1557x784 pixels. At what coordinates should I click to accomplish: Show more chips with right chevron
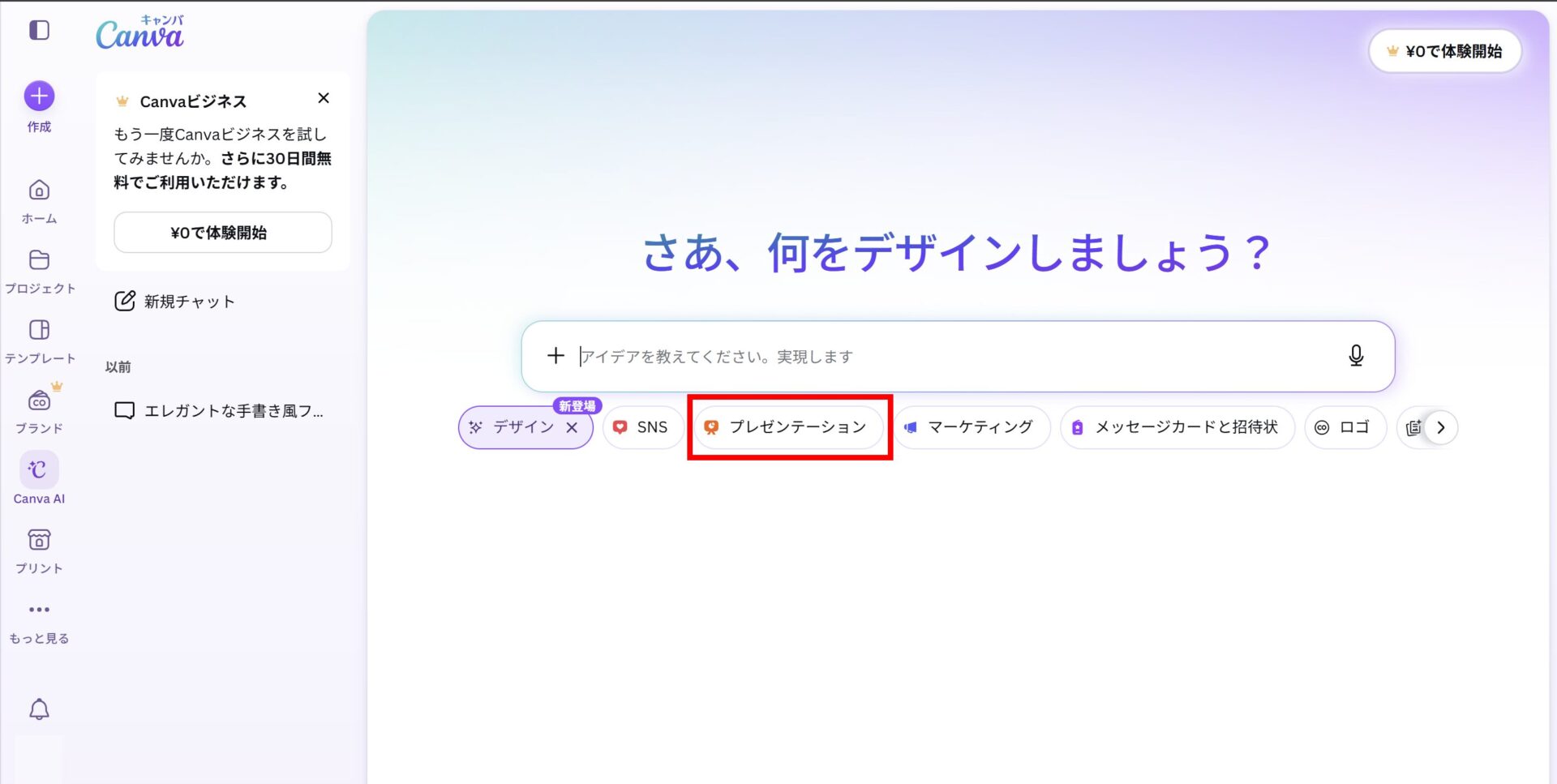[1441, 427]
